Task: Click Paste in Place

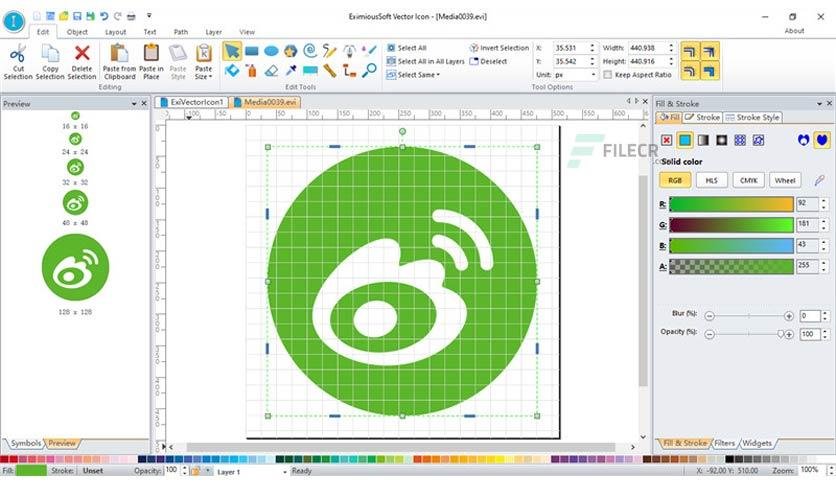Action: 151,62
